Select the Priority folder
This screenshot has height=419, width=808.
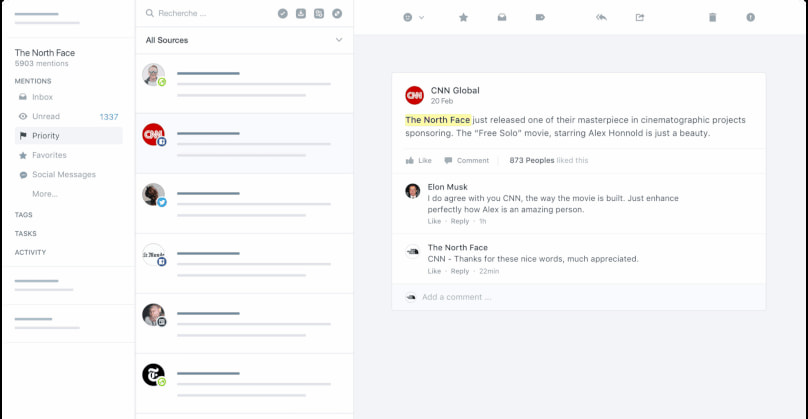[69, 136]
